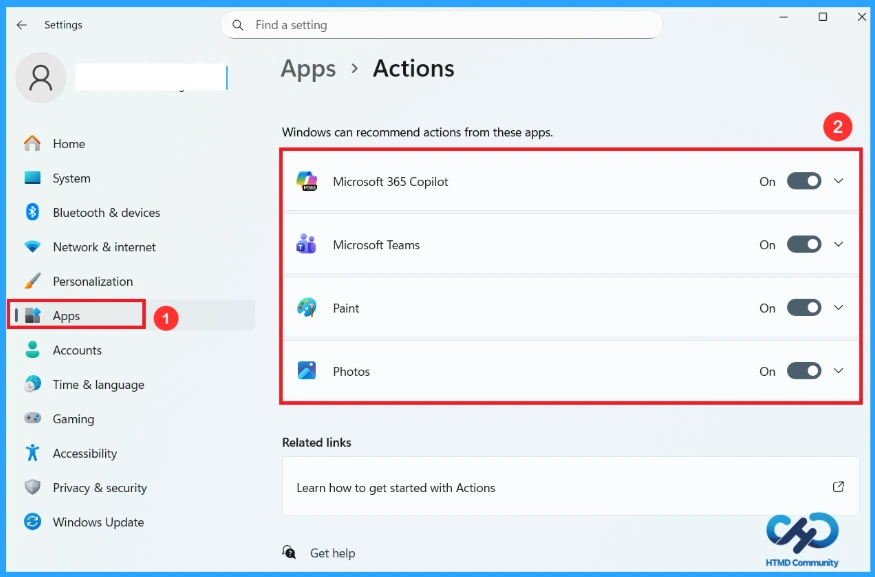Disable the Photos actions toggle
This screenshot has width=875, height=577.
[x=804, y=371]
